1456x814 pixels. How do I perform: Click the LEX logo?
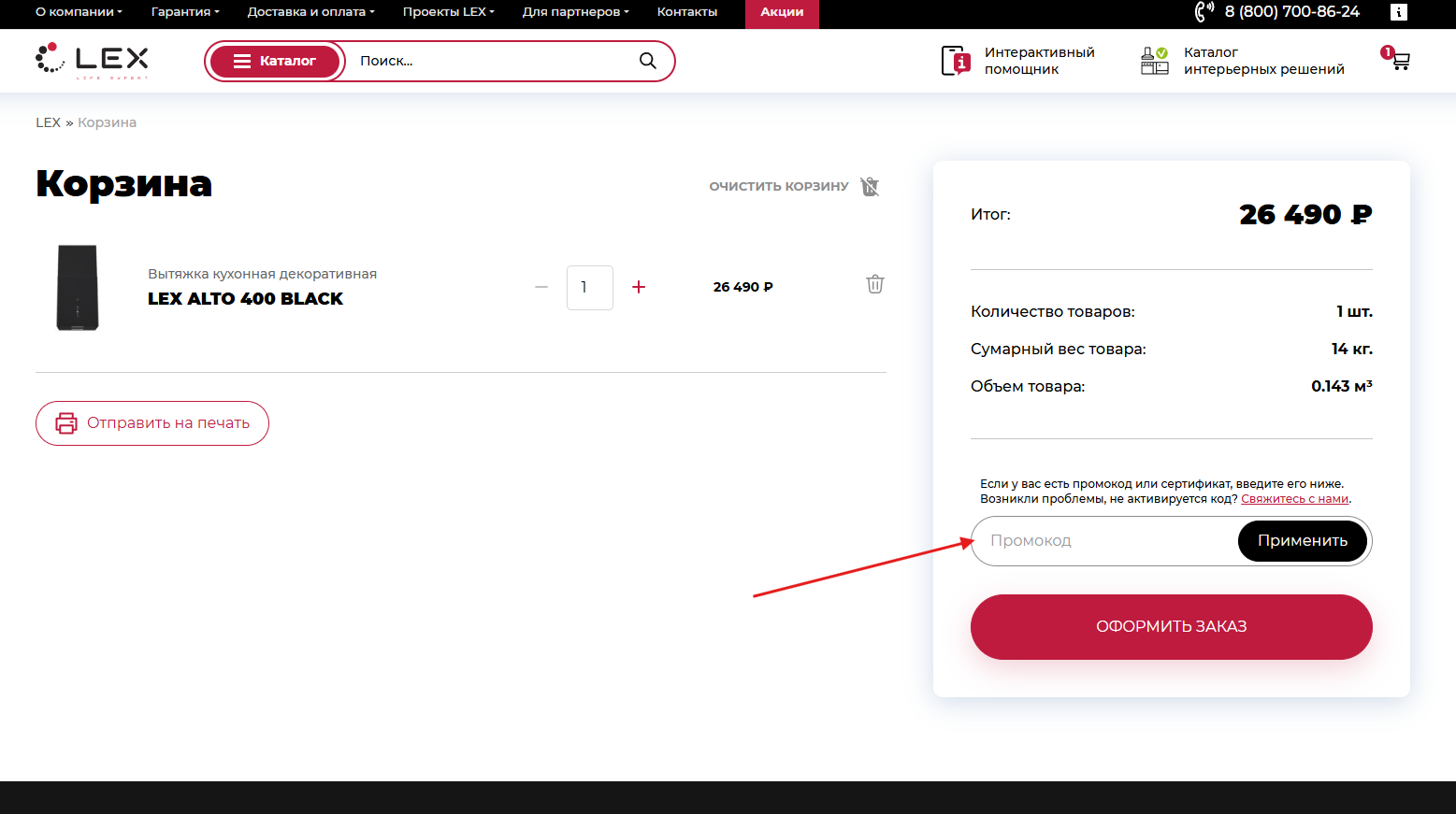click(92, 60)
